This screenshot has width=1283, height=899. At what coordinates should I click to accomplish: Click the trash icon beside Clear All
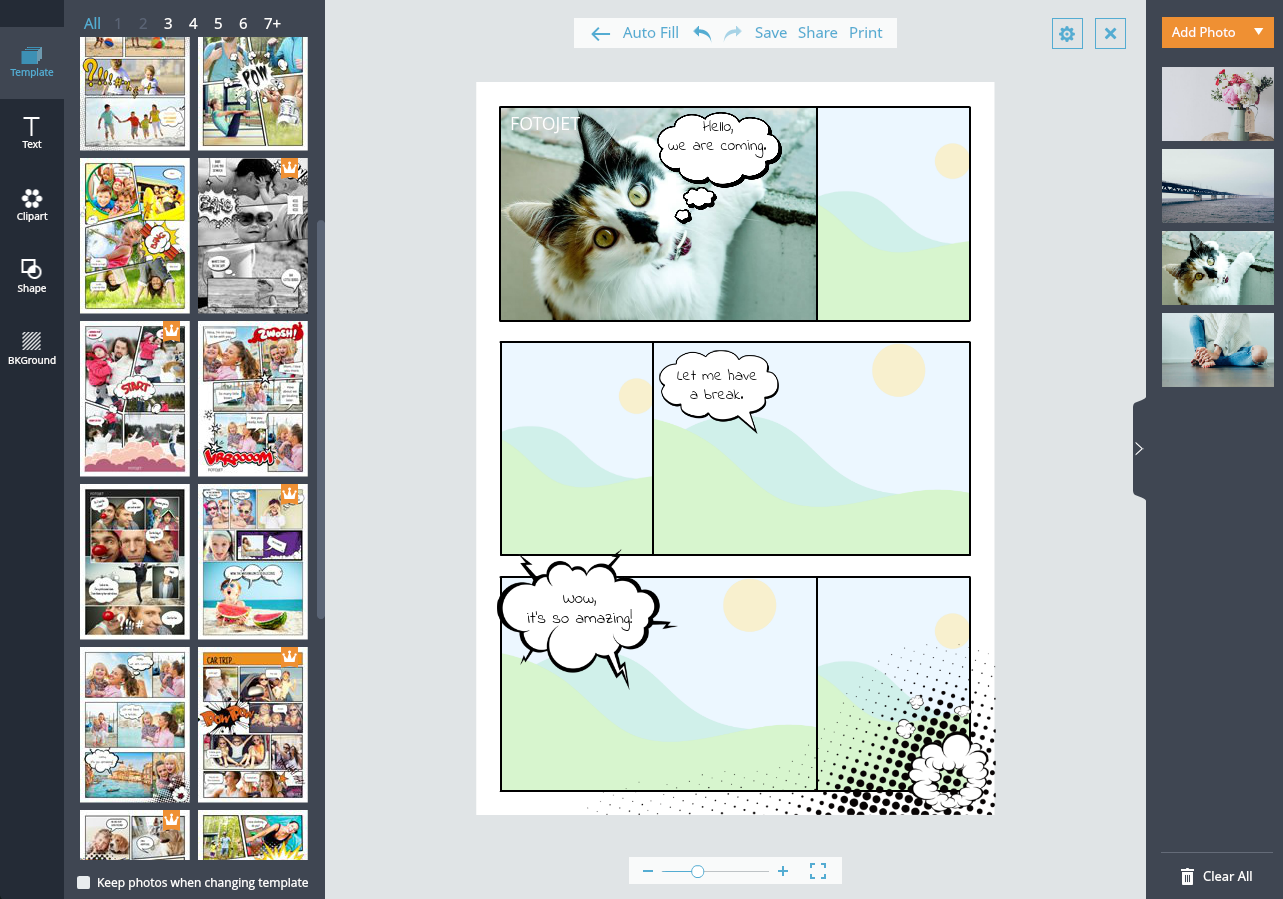(x=1187, y=876)
